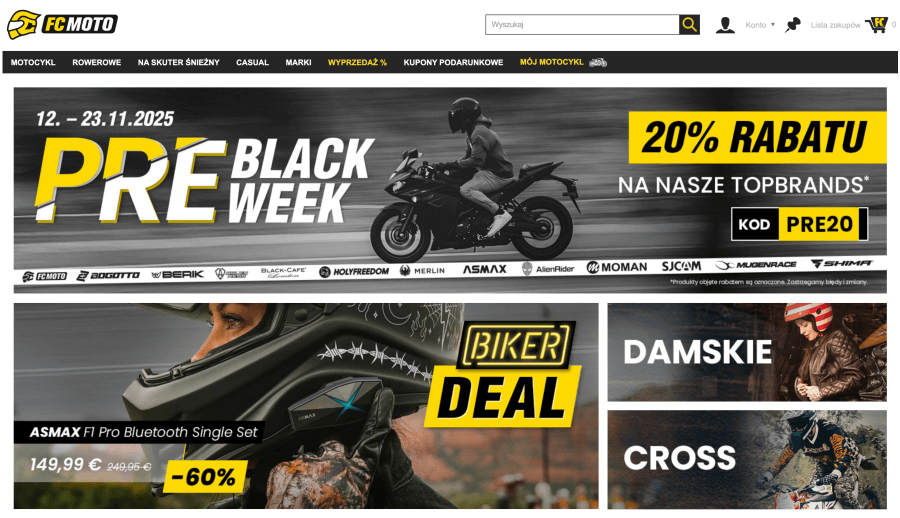This screenshot has width=900, height=518.
Task: Click the Lista zakupów link
Action: 835,25
